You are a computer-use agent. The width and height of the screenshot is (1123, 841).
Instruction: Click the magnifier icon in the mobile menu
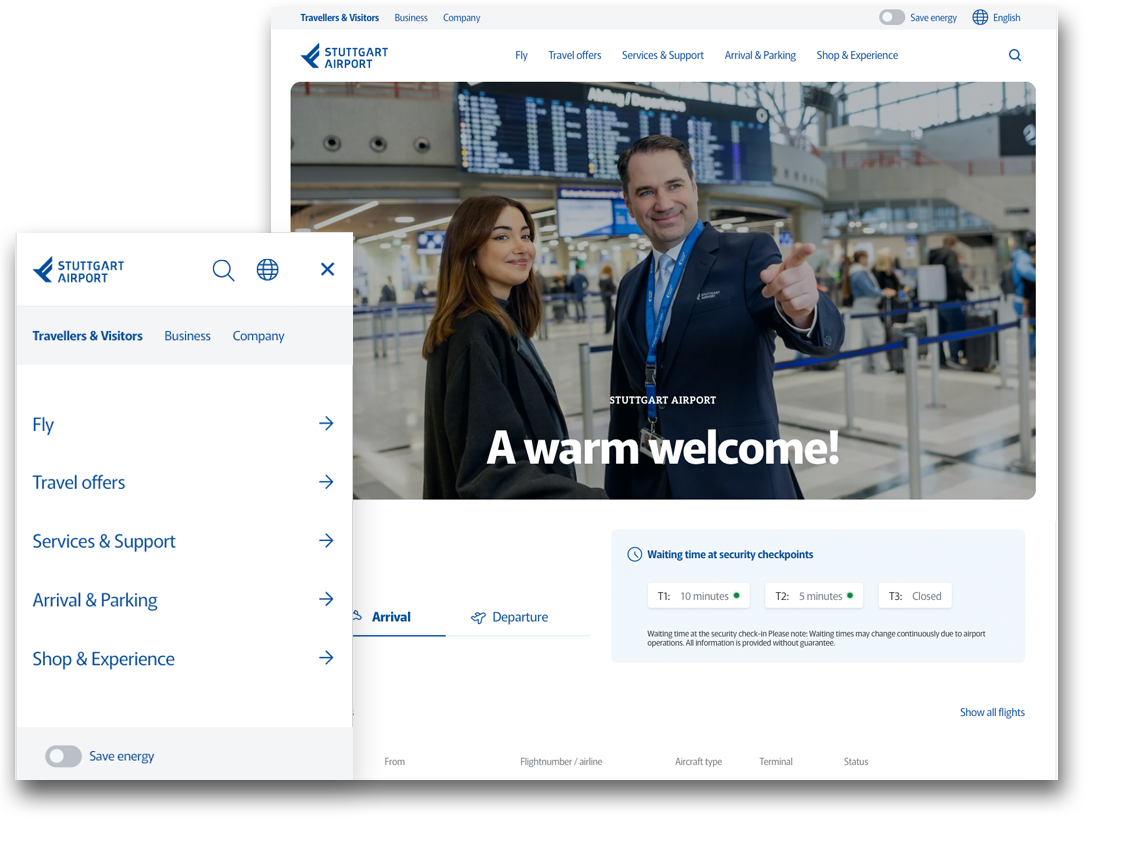[223, 270]
